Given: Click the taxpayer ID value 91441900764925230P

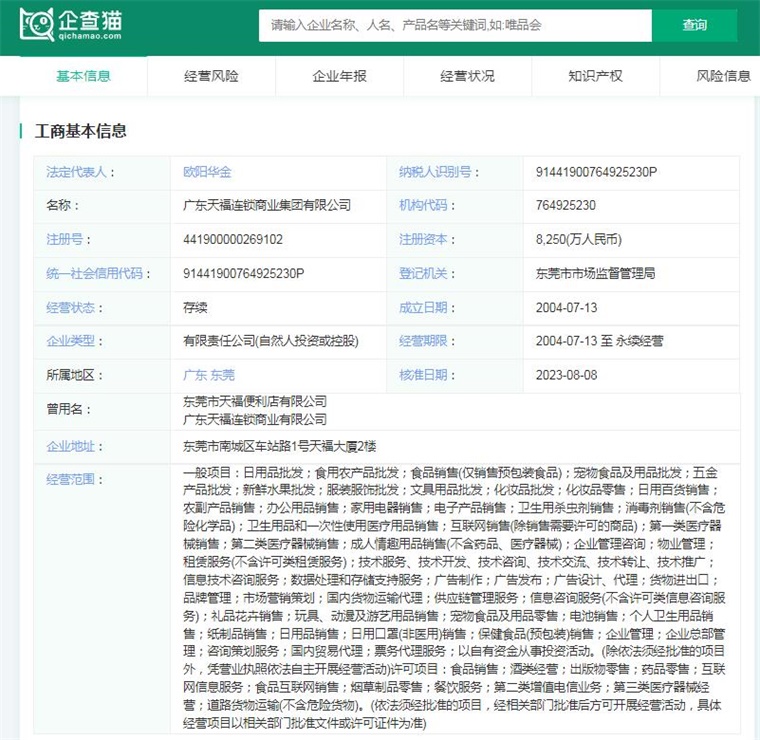Looking at the screenshot, I should pos(596,172).
